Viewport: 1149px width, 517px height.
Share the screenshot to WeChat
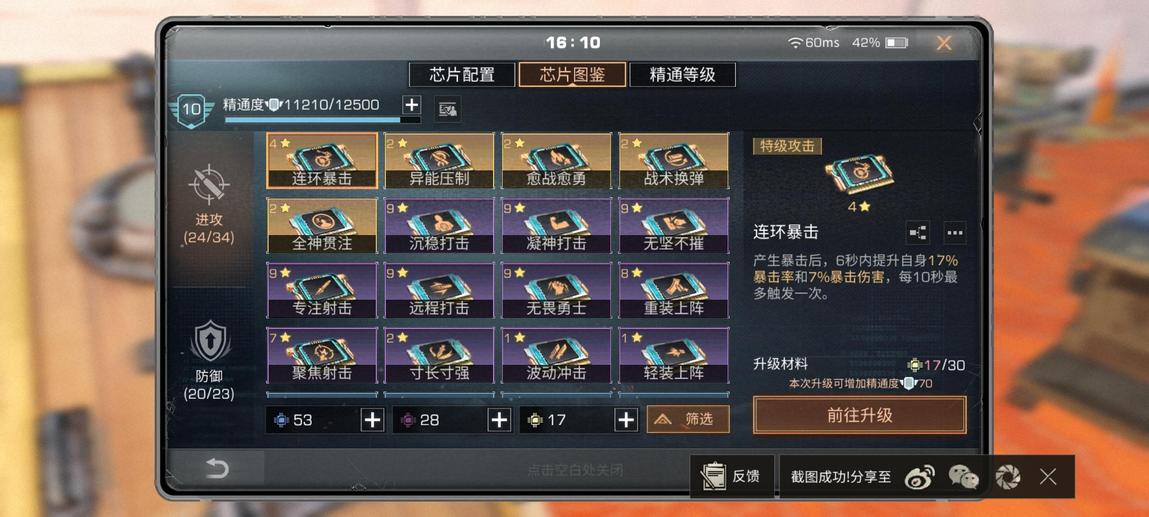tap(964, 477)
